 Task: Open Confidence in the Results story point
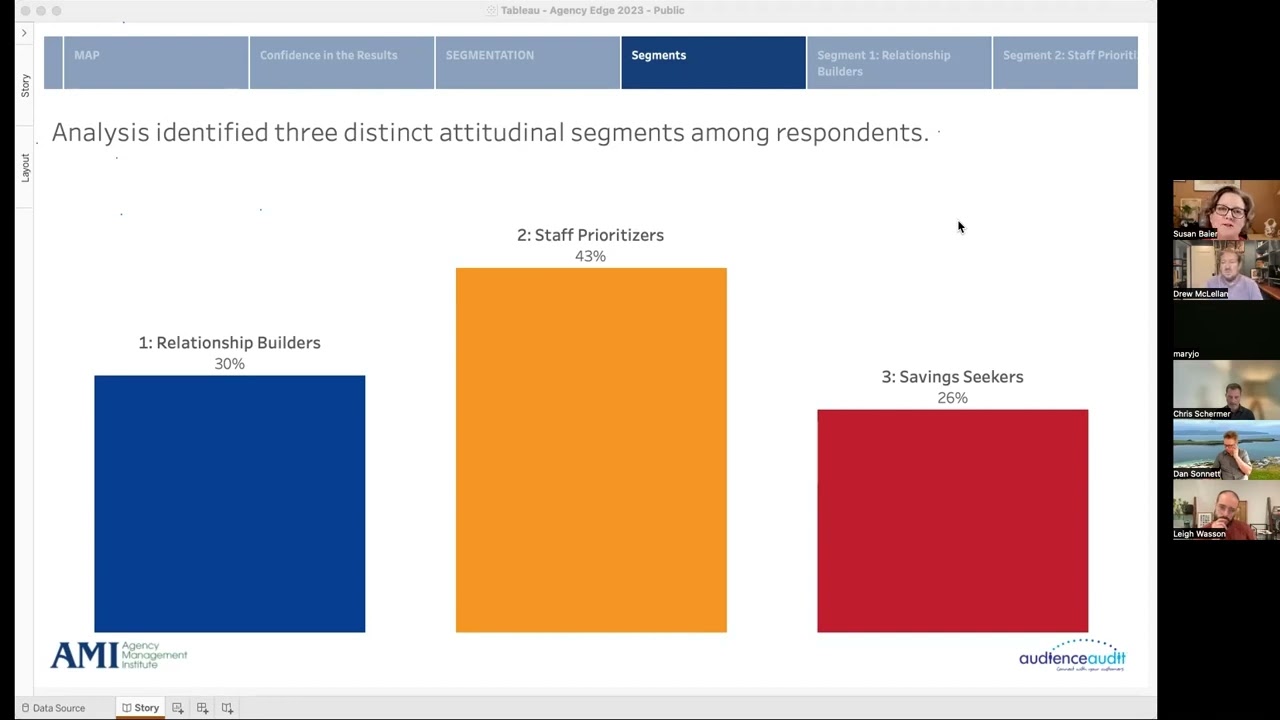[x=341, y=62]
